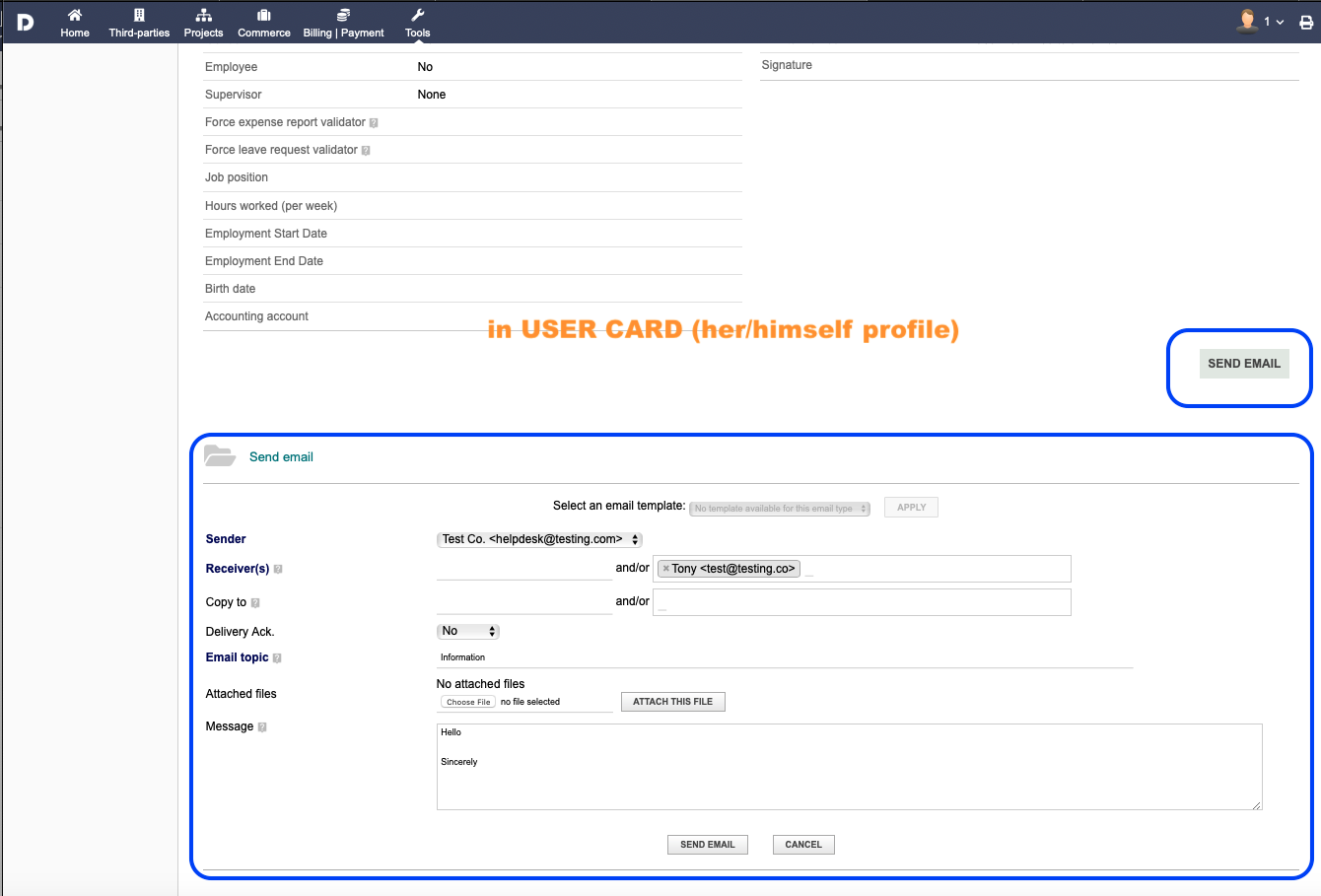Click the Employment Start Date label

[266, 234]
